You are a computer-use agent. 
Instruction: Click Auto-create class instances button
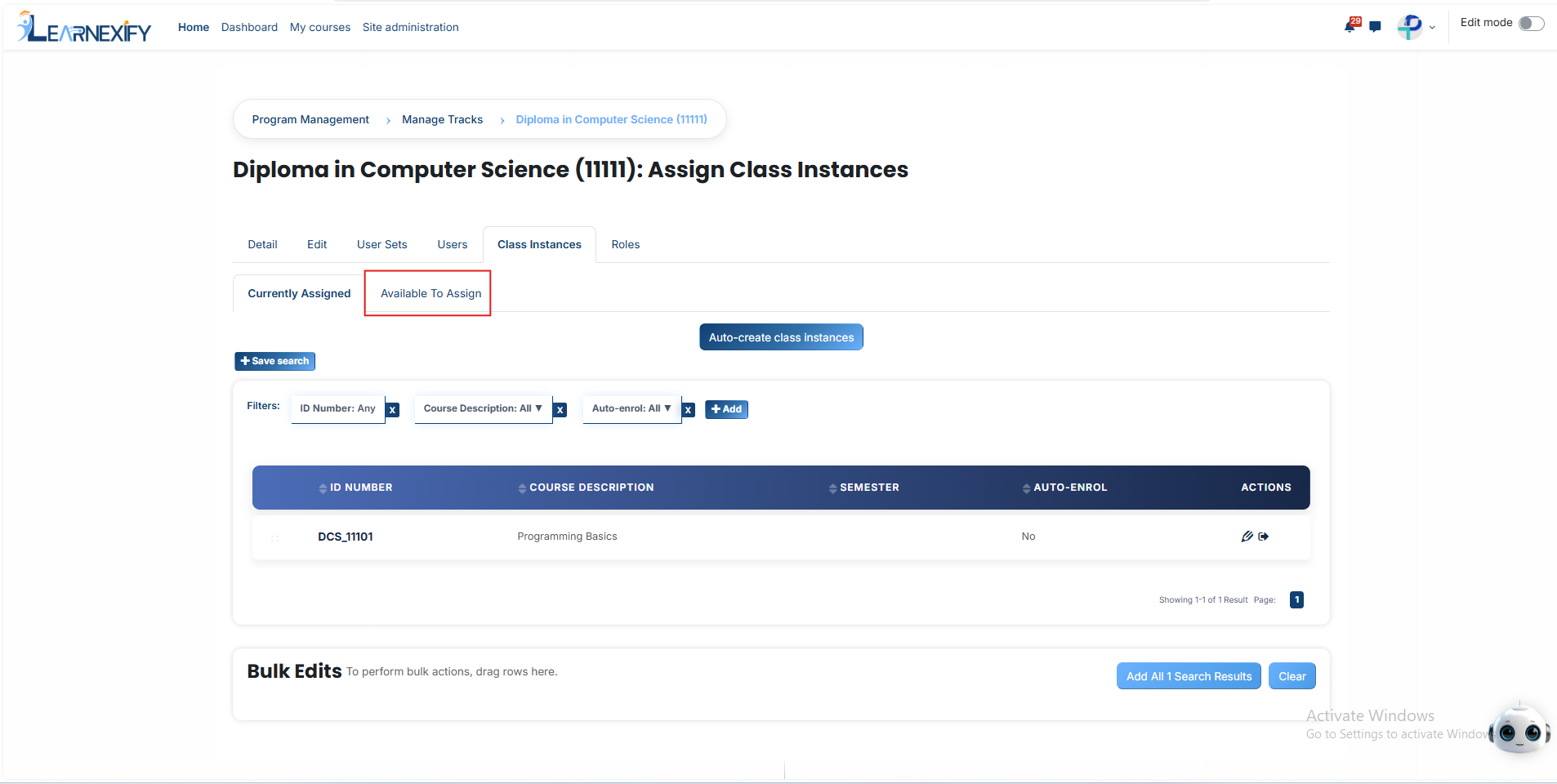click(x=781, y=337)
